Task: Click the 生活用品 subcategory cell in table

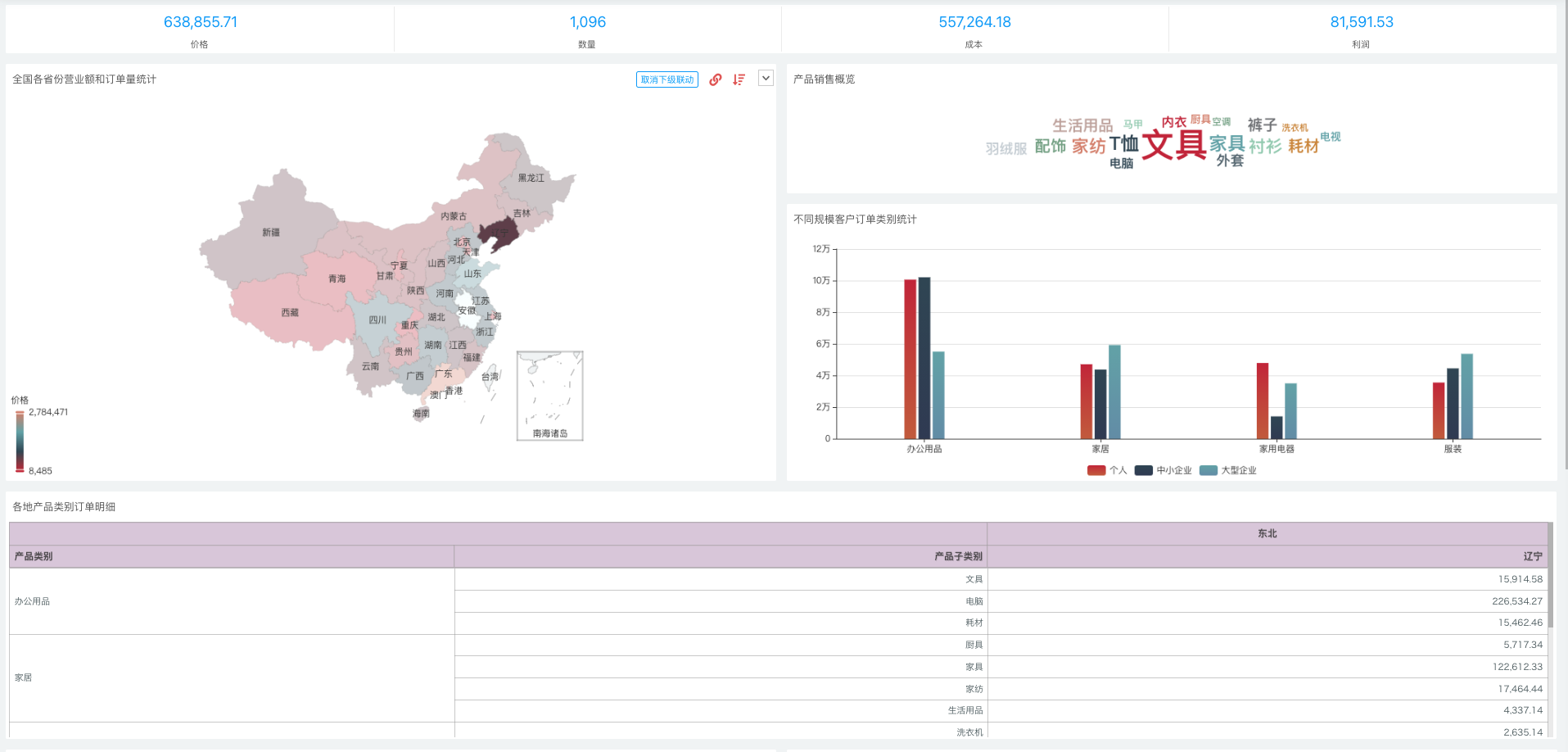Action: click(721, 710)
